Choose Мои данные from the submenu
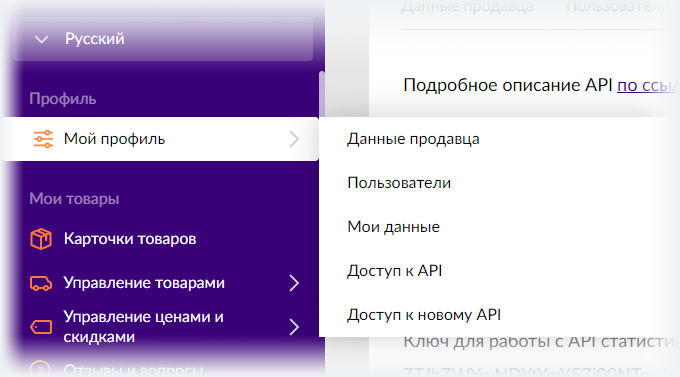 tap(393, 226)
